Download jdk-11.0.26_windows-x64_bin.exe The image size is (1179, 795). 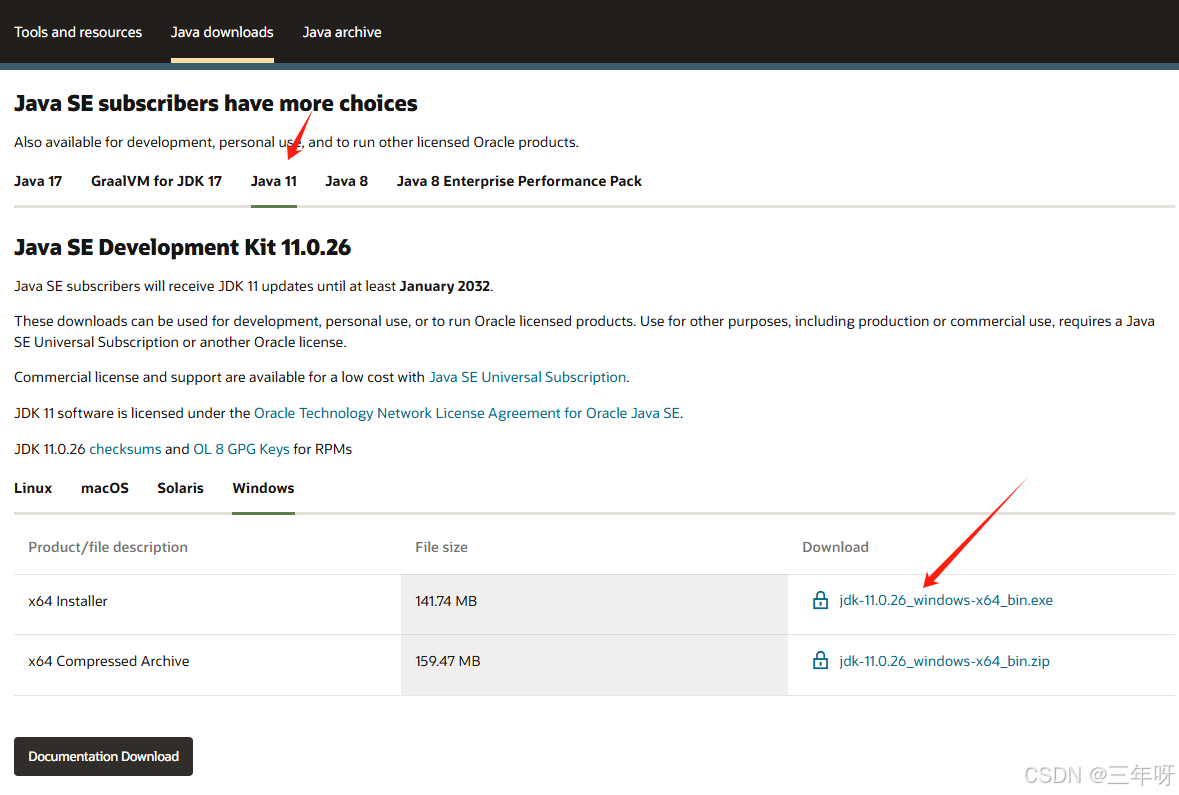click(x=946, y=600)
